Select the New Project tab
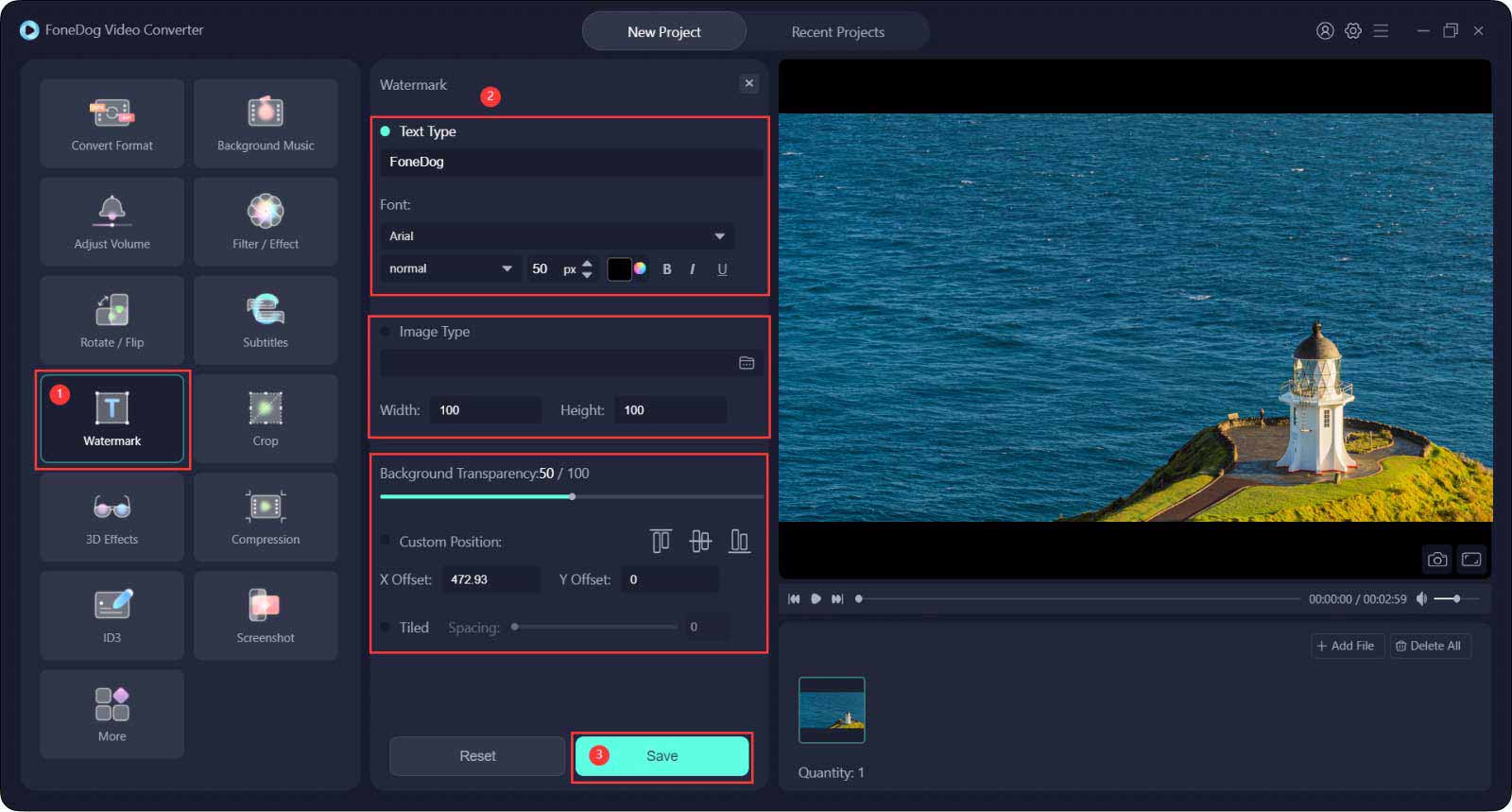Screen dimensions: 1512x812 pos(663,32)
